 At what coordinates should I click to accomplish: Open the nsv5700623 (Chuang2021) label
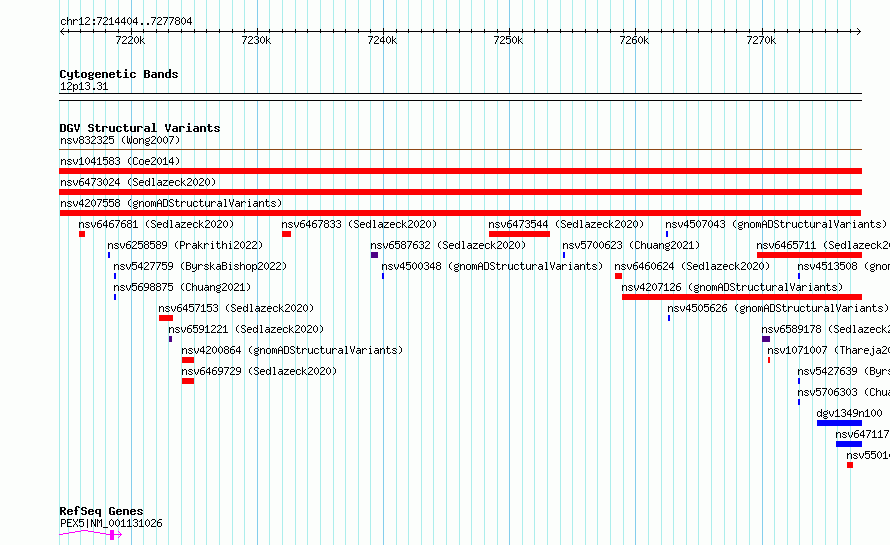(x=631, y=245)
